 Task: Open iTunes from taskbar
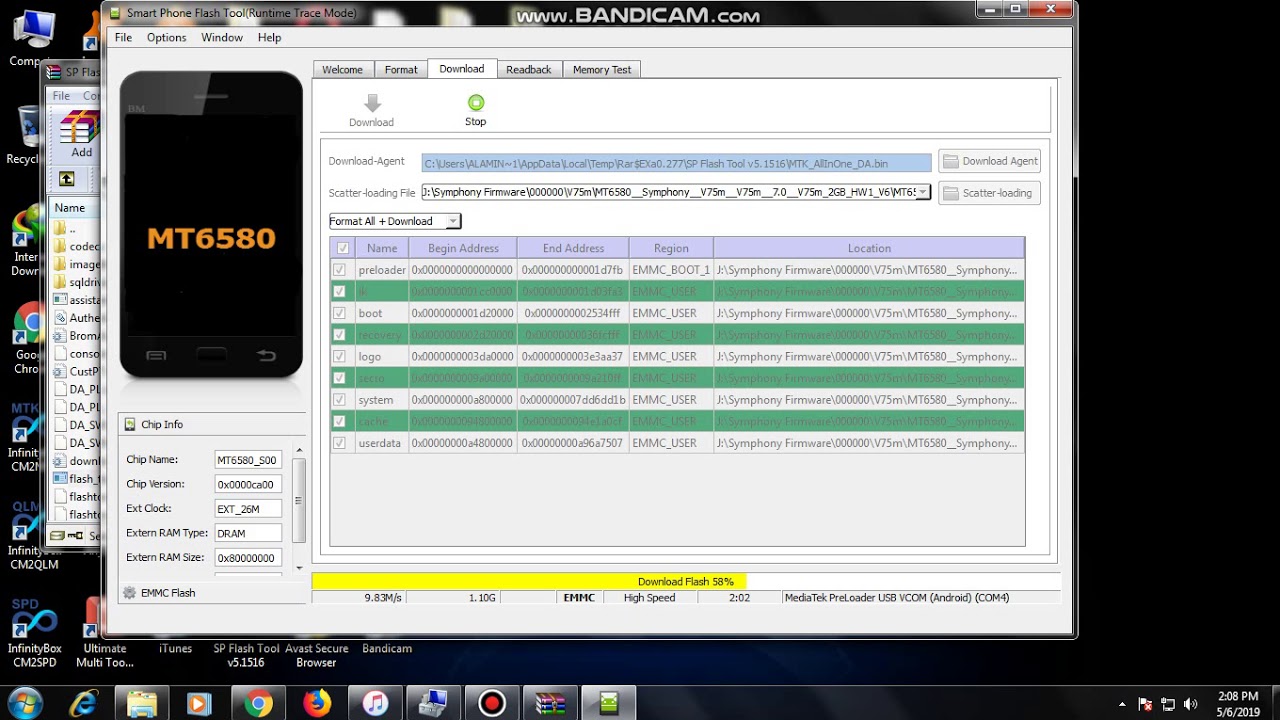[x=375, y=703]
